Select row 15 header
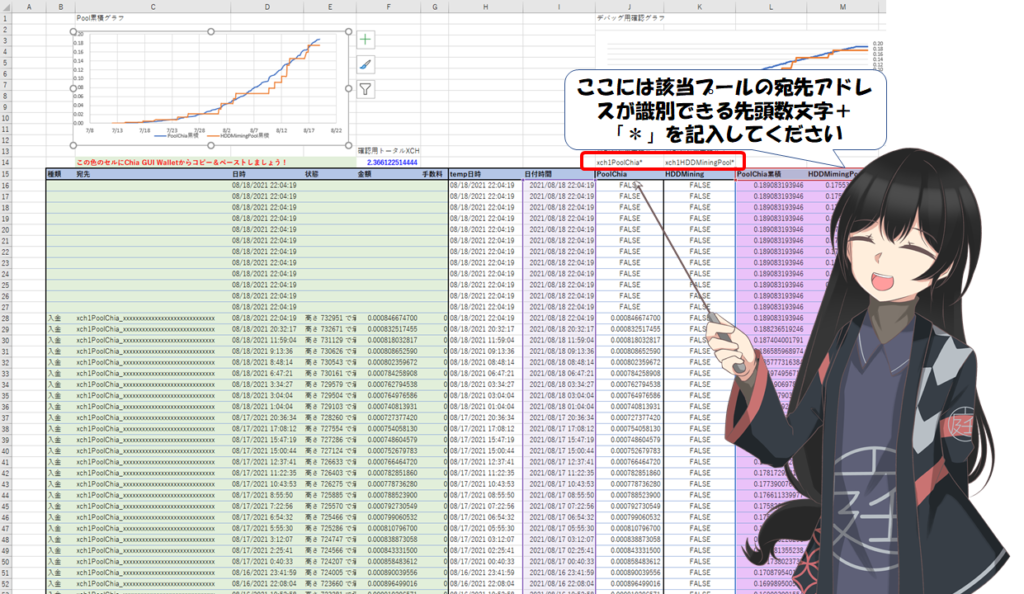The width and height of the screenshot is (1024, 594). (x=6, y=174)
